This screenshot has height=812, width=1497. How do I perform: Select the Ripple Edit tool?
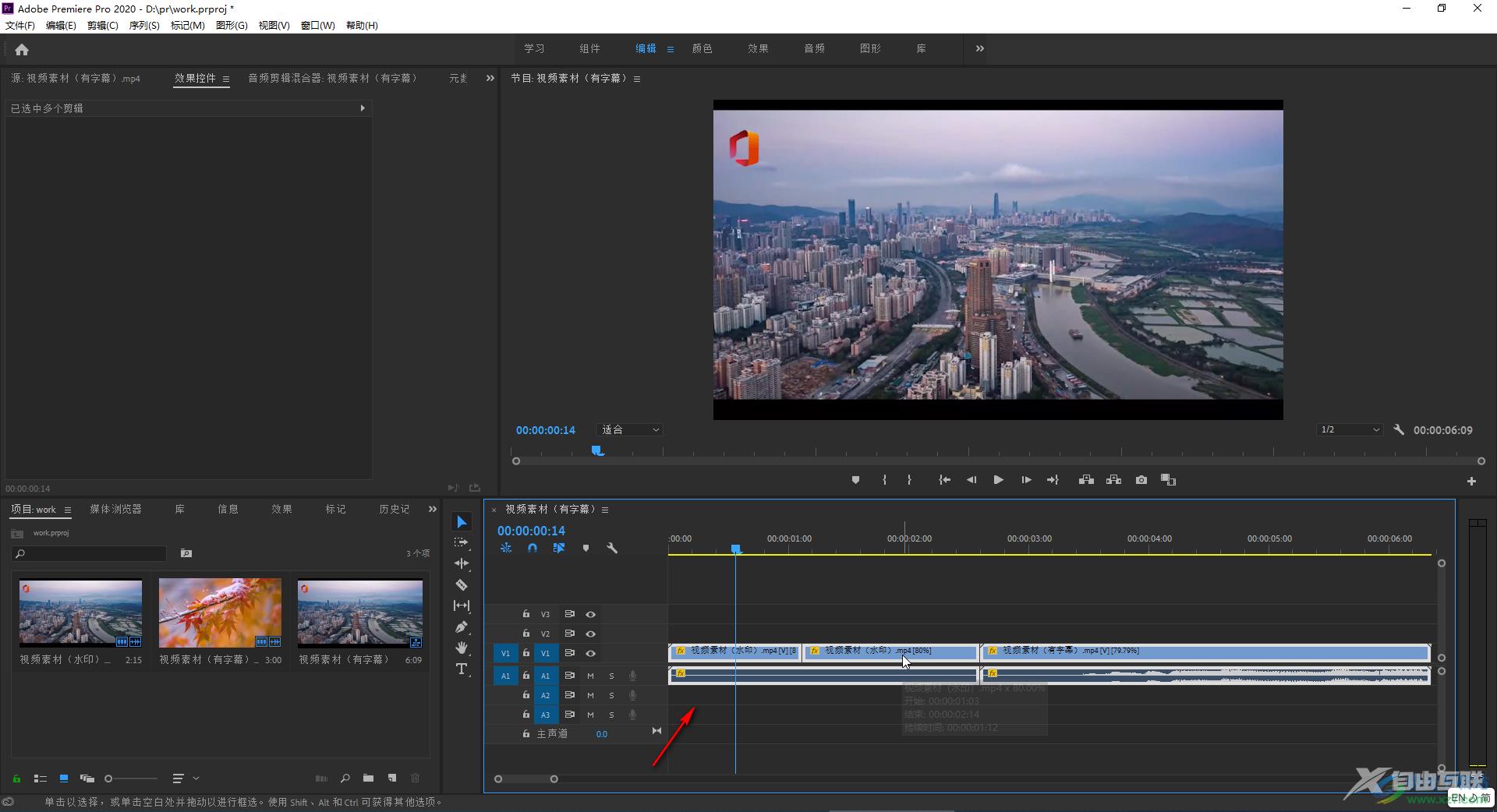point(462,563)
